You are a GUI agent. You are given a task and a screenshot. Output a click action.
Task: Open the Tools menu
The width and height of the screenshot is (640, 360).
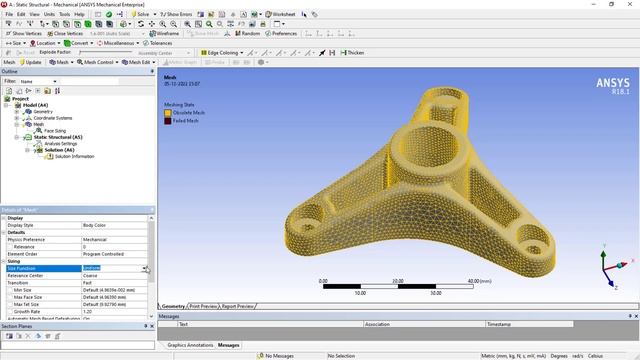click(x=64, y=14)
